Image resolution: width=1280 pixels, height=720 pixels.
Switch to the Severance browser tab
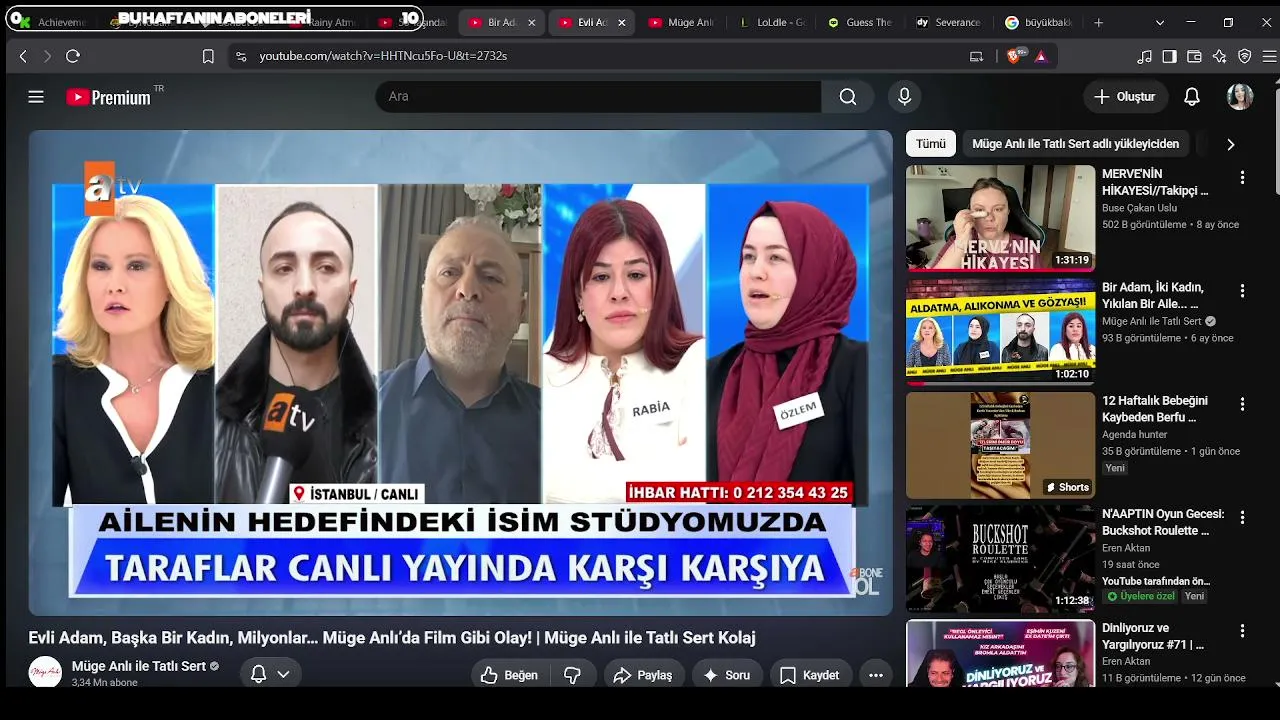(950, 22)
